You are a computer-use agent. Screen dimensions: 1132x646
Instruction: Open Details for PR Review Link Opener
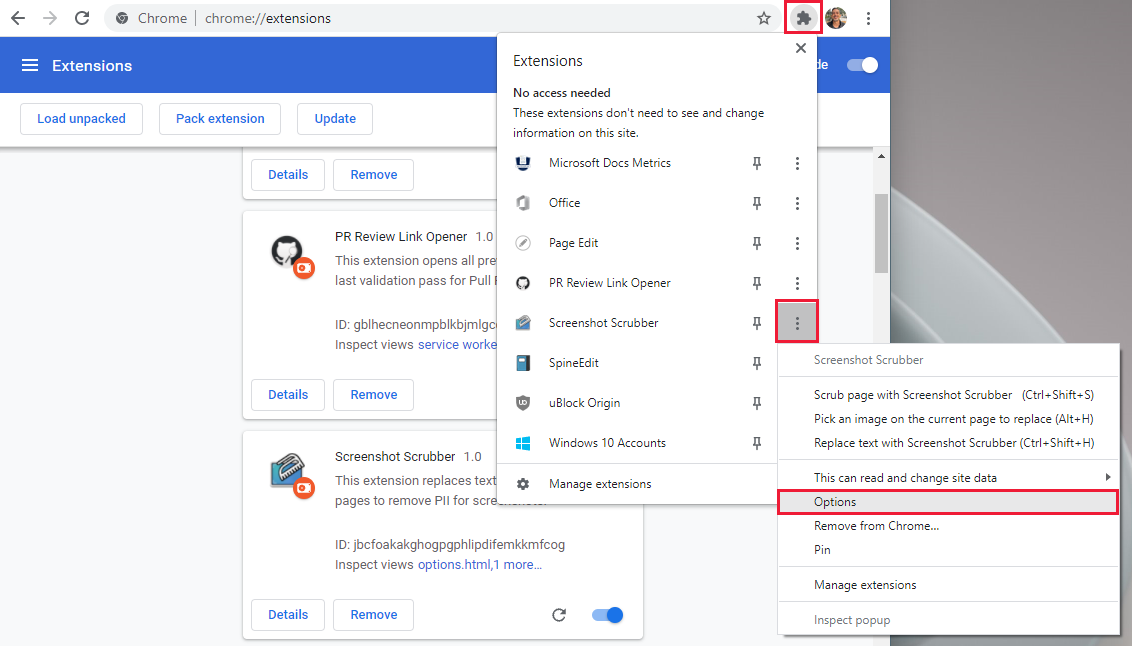(x=288, y=395)
